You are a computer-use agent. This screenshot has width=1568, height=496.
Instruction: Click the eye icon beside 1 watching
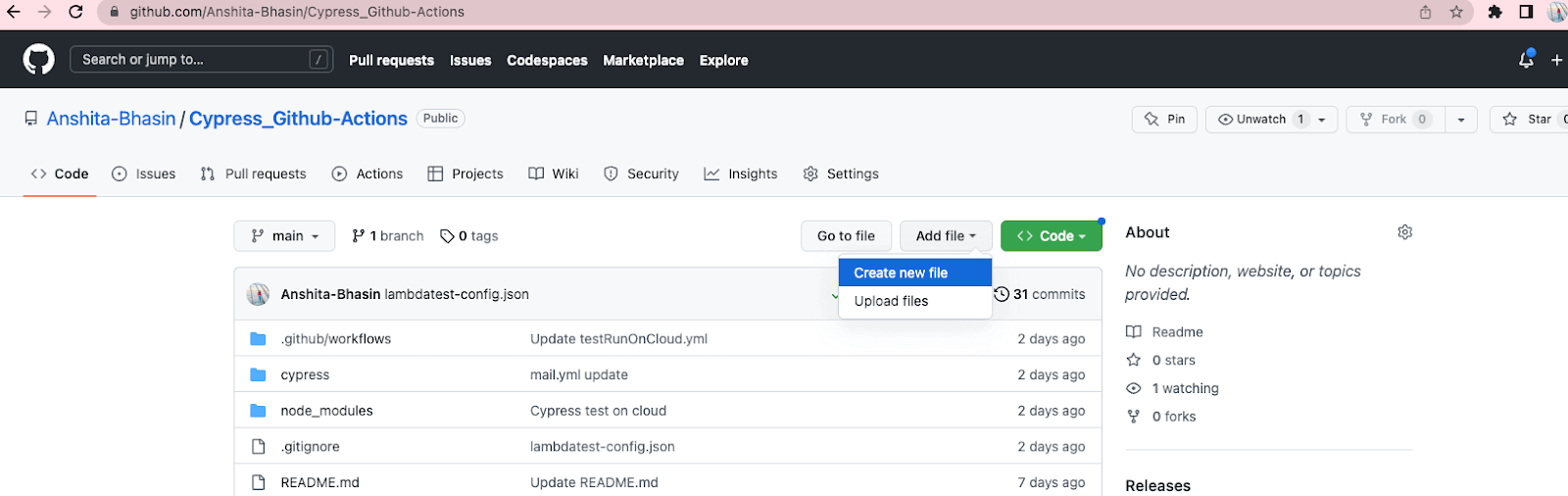pos(1134,388)
